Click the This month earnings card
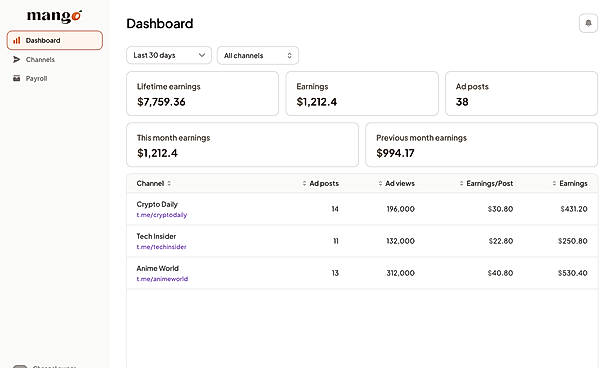This screenshot has height=368, width=615. point(242,145)
